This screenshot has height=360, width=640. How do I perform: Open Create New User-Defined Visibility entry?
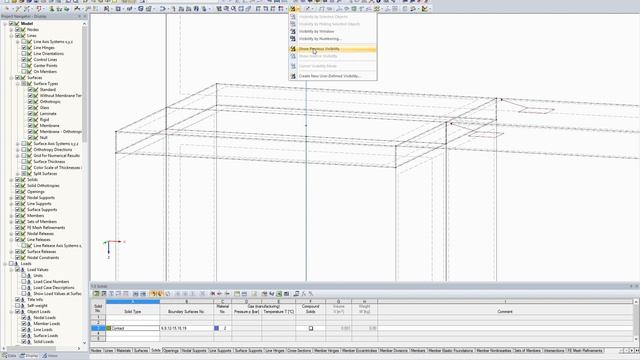pos(329,76)
